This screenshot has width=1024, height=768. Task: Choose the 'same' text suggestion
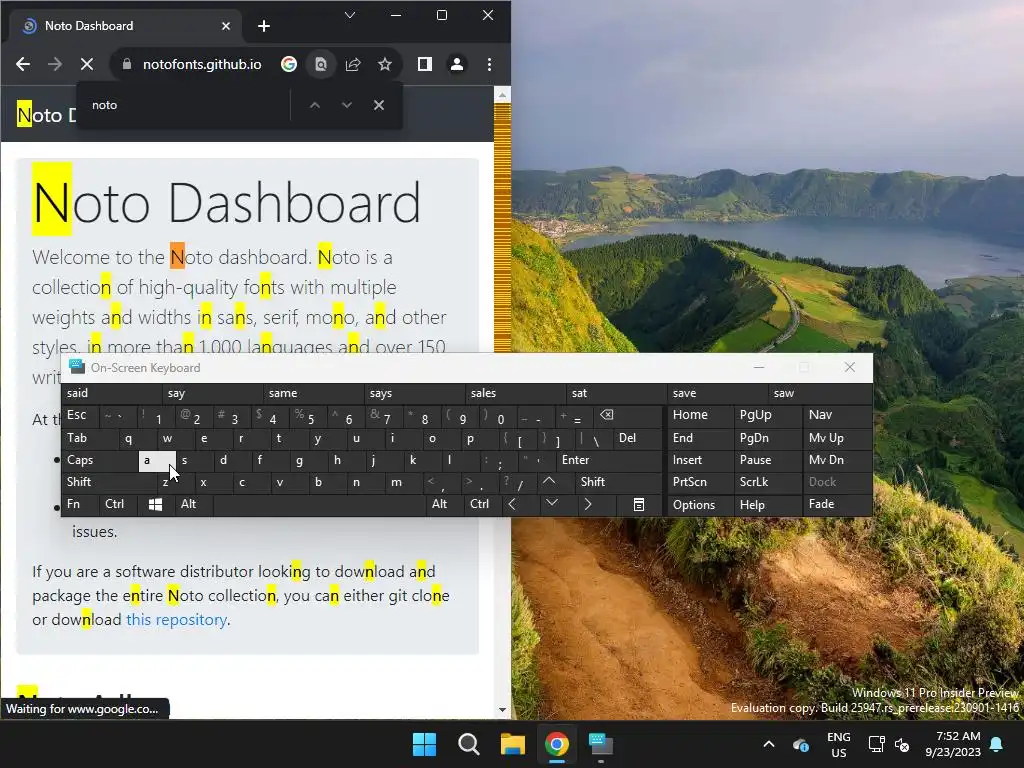click(313, 393)
